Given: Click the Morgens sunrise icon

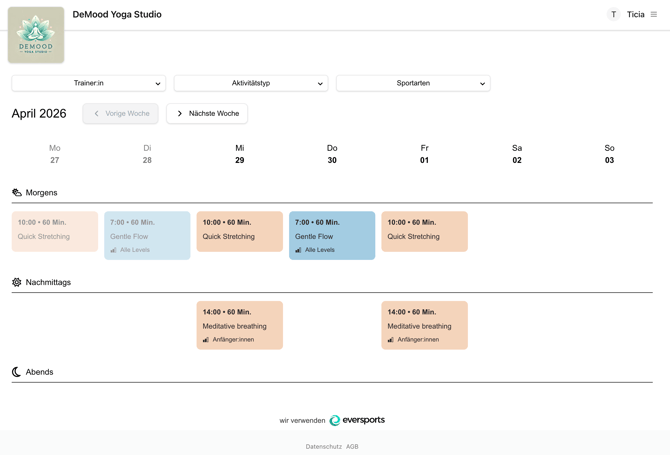Looking at the screenshot, I should (17, 193).
